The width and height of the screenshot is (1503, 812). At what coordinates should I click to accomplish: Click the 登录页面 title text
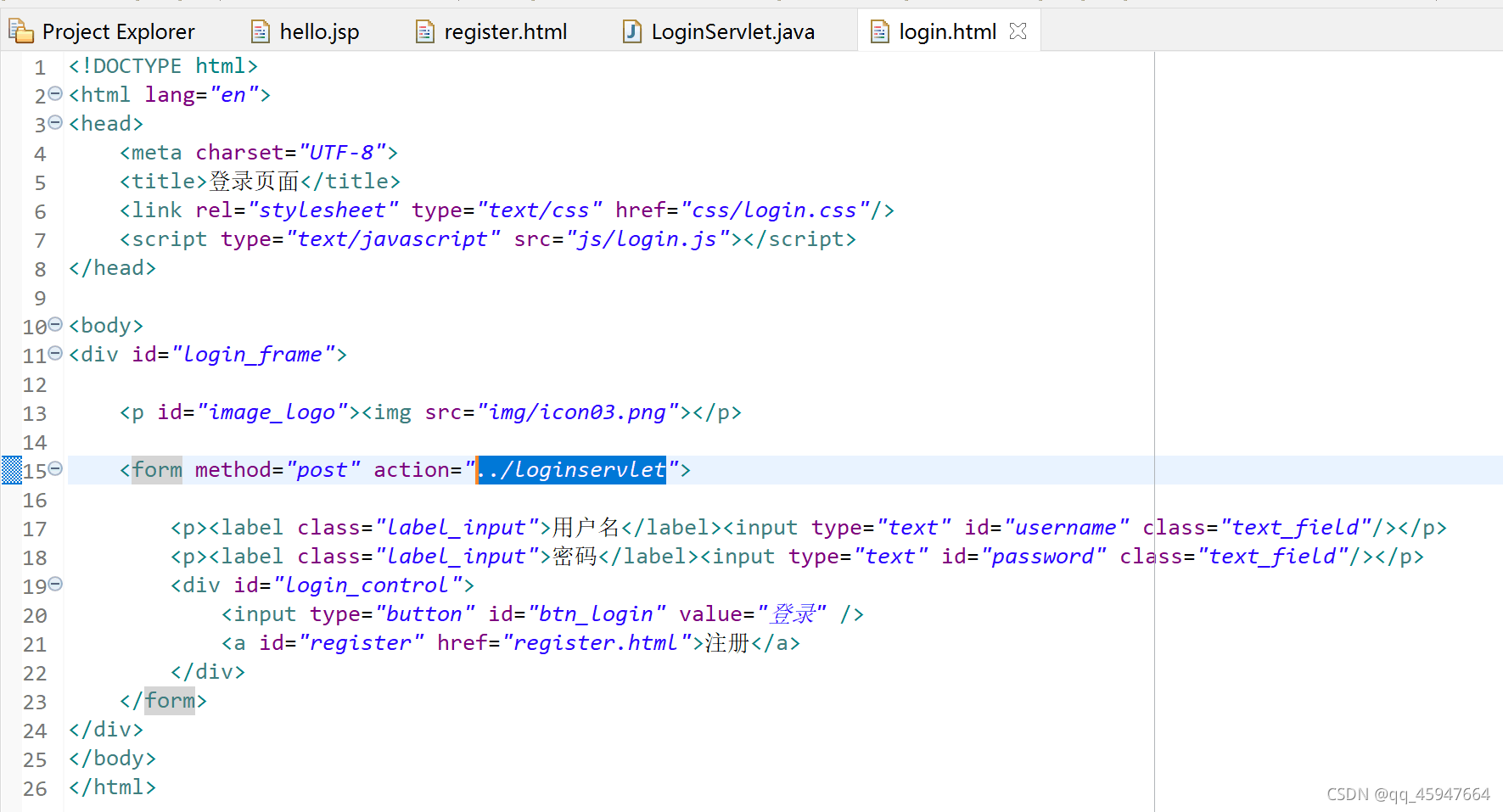coord(255,182)
